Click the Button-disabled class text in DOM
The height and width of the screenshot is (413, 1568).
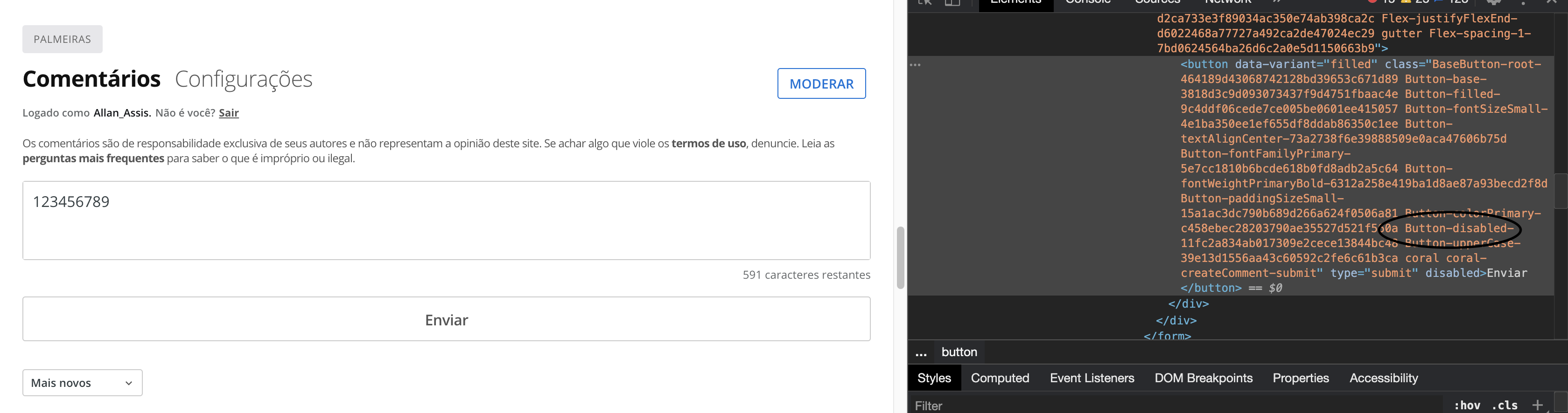pos(1459,229)
